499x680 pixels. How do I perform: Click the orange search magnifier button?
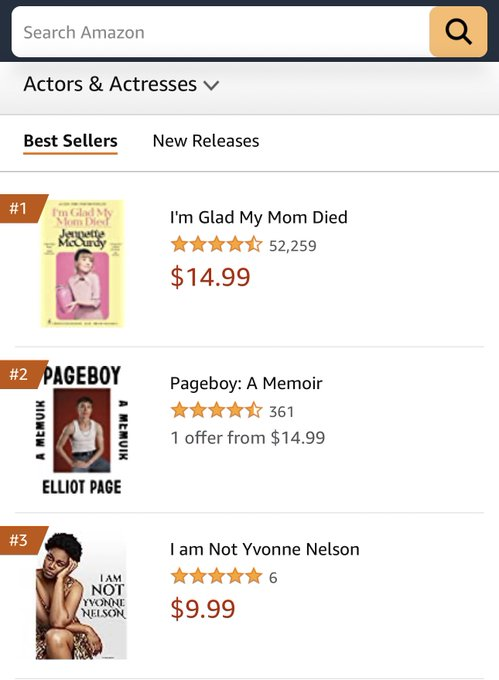pos(458,32)
